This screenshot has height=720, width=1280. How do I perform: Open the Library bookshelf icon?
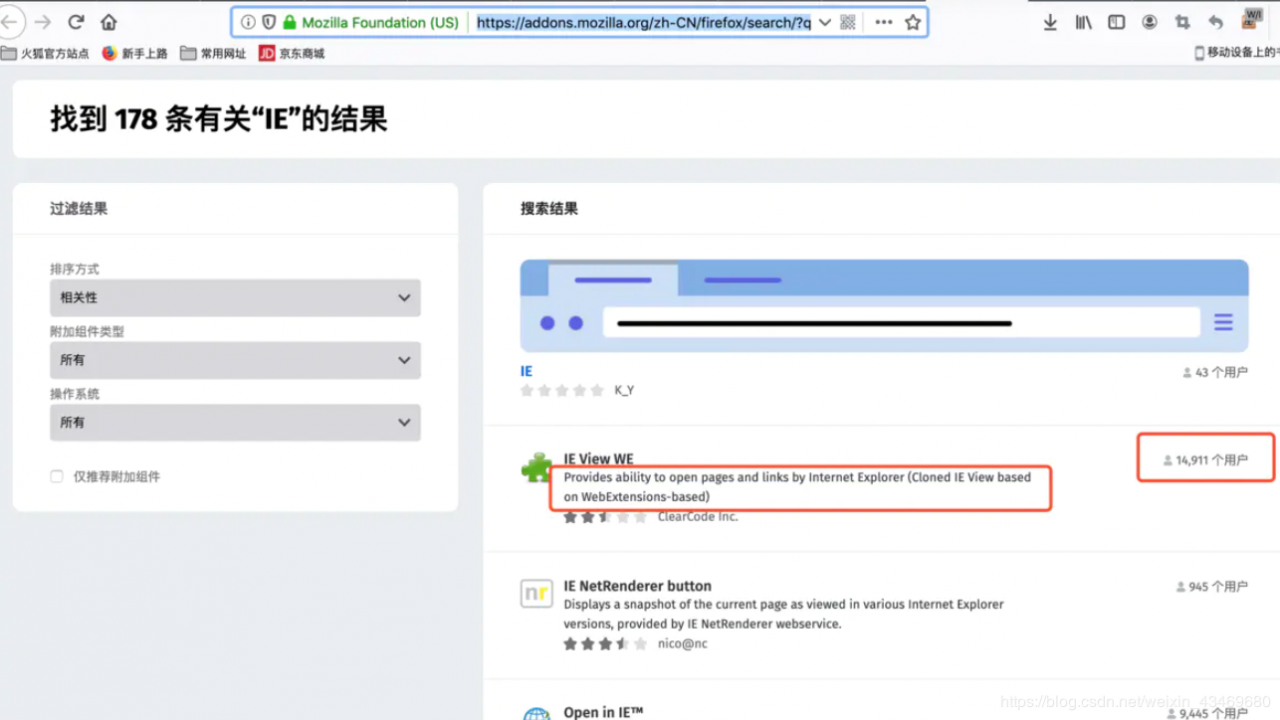1083,22
